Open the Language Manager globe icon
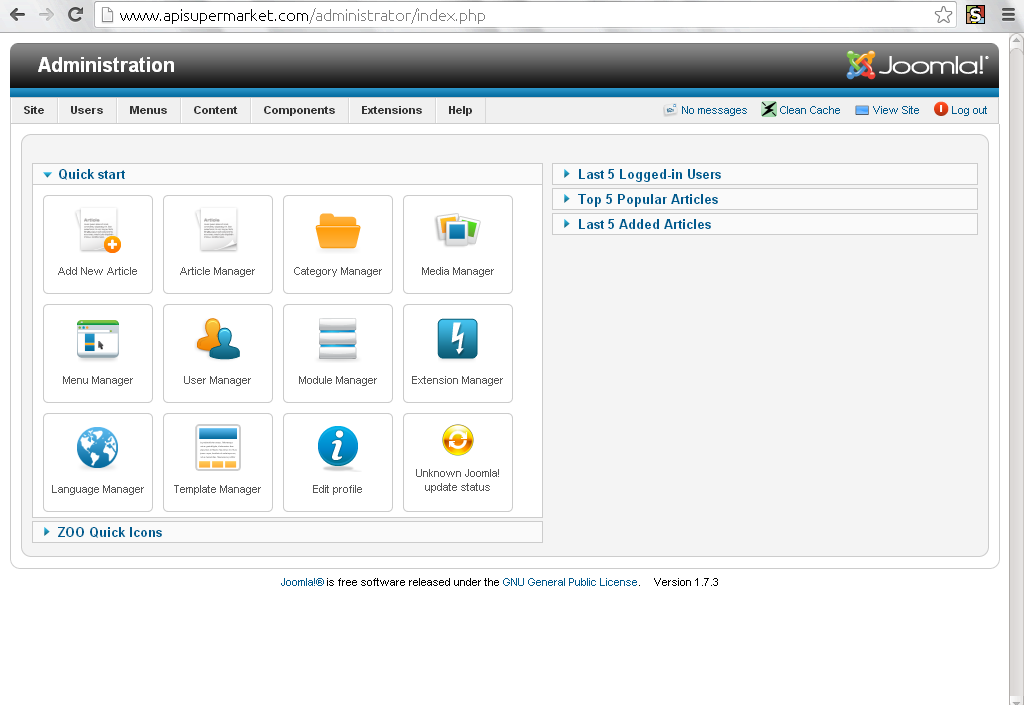1024x705 pixels. click(x=98, y=448)
